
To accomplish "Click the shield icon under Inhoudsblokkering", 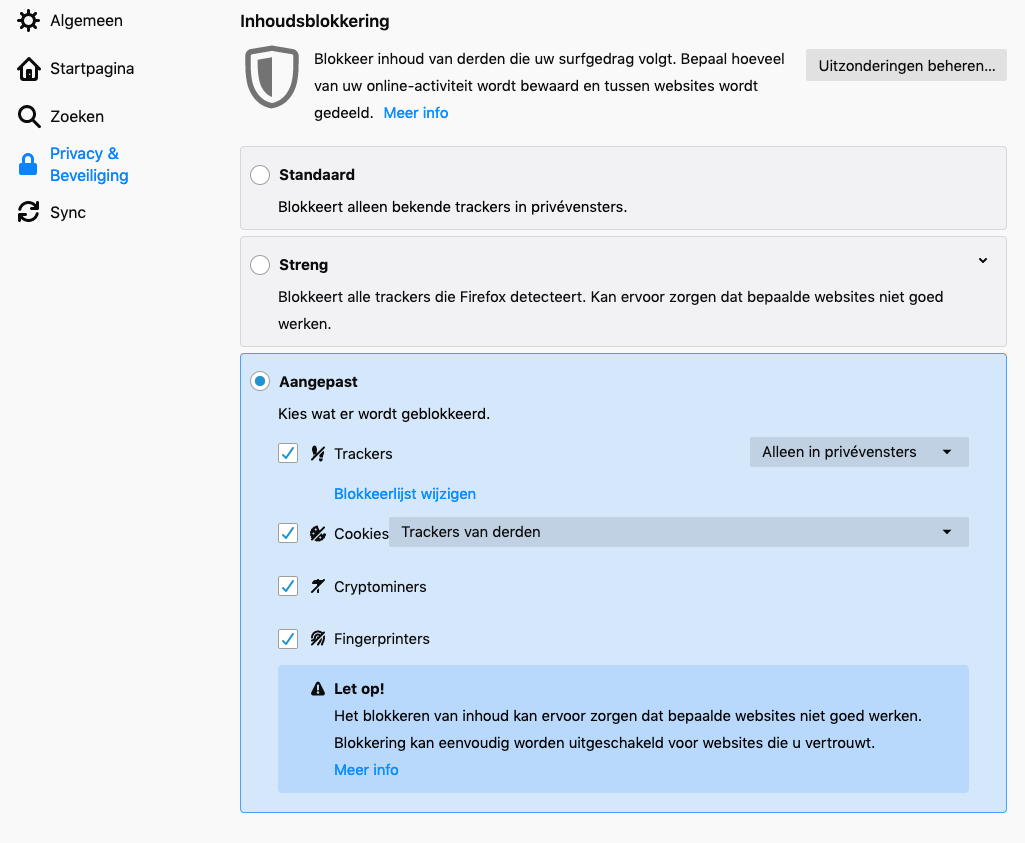I will pos(272,77).
